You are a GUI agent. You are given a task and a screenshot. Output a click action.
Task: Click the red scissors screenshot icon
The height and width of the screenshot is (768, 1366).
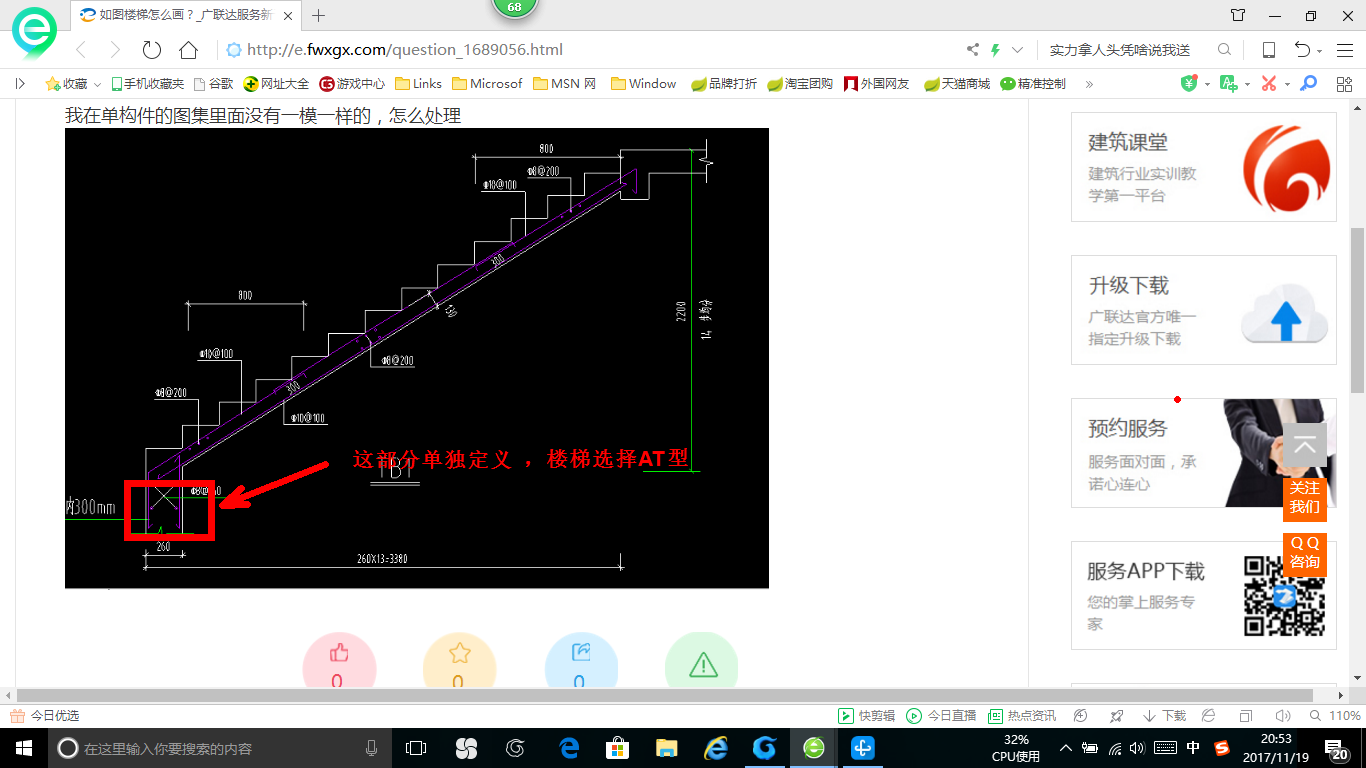pos(1269,84)
